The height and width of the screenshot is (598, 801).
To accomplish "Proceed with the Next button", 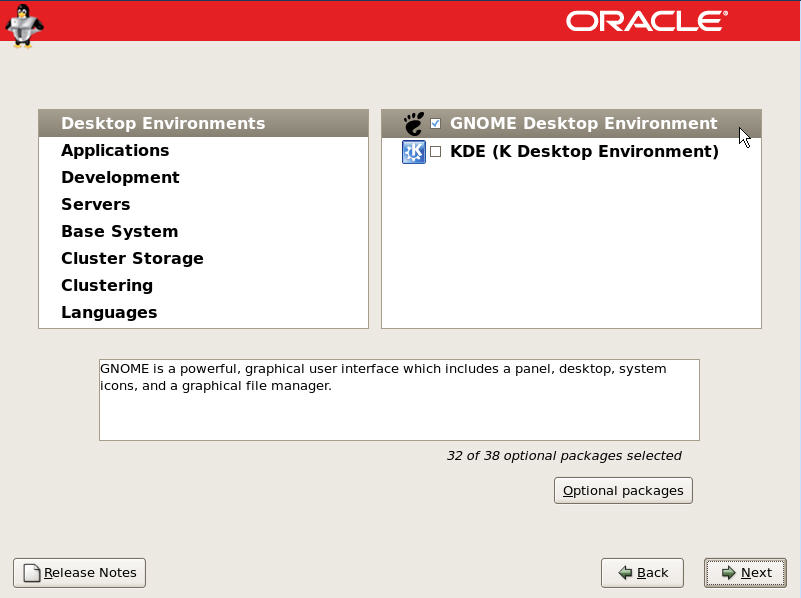I will tap(745, 573).
